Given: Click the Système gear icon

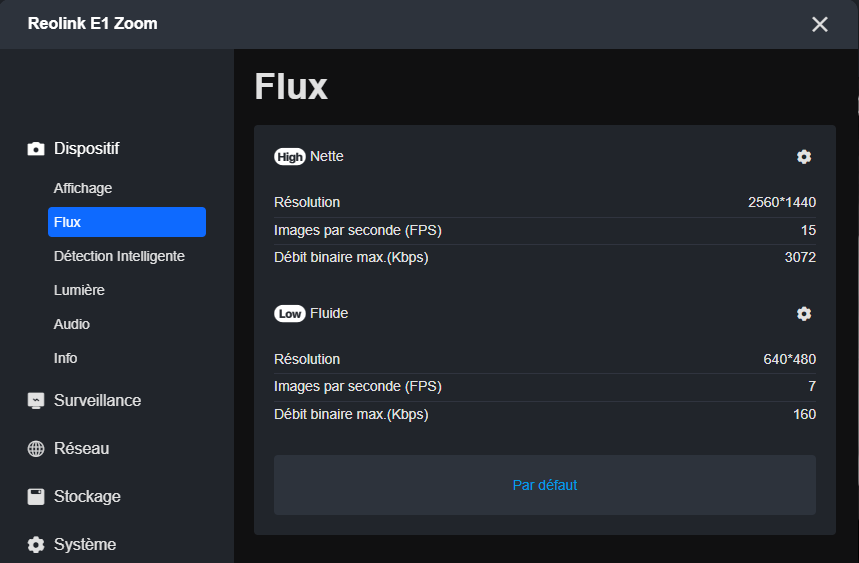Looking at the screenshot, I should (x=36, y=545).
